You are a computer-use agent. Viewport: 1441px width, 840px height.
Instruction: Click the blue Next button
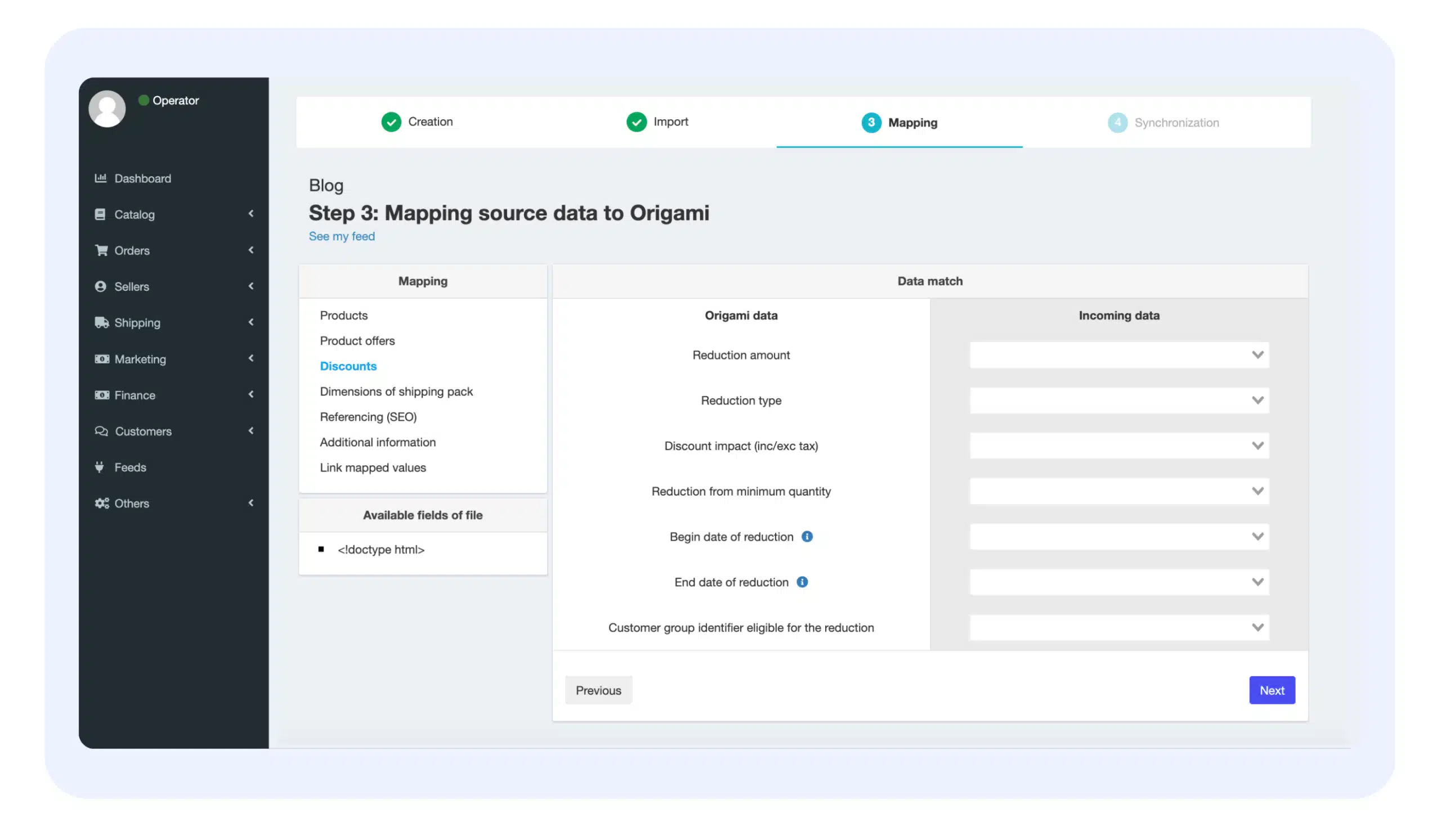(1272, 690)
